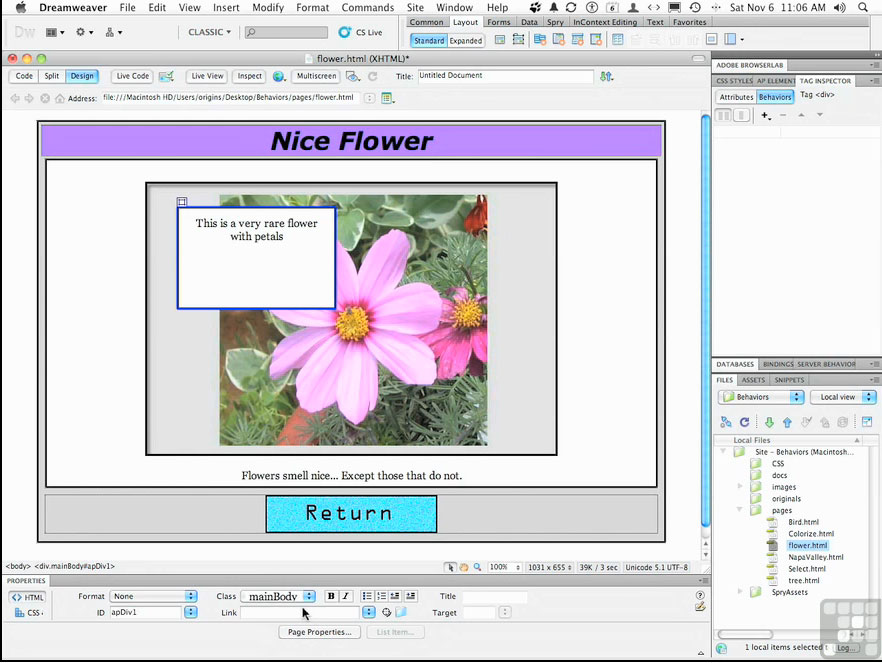
Task: Click the Put Files blue up arrow
Action: click(x=787, y=422)
